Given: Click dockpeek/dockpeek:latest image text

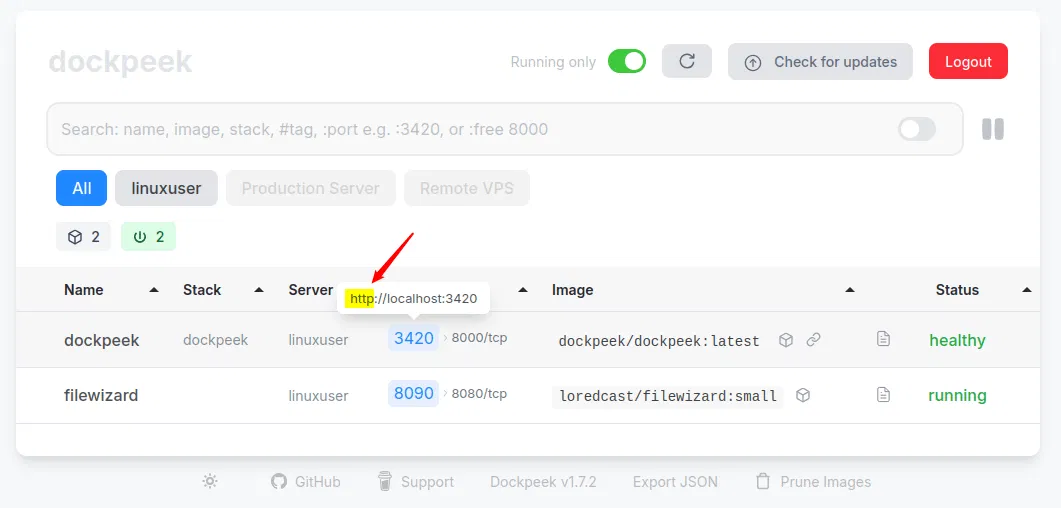Looking at the screenshot, I should pos(659,341).
